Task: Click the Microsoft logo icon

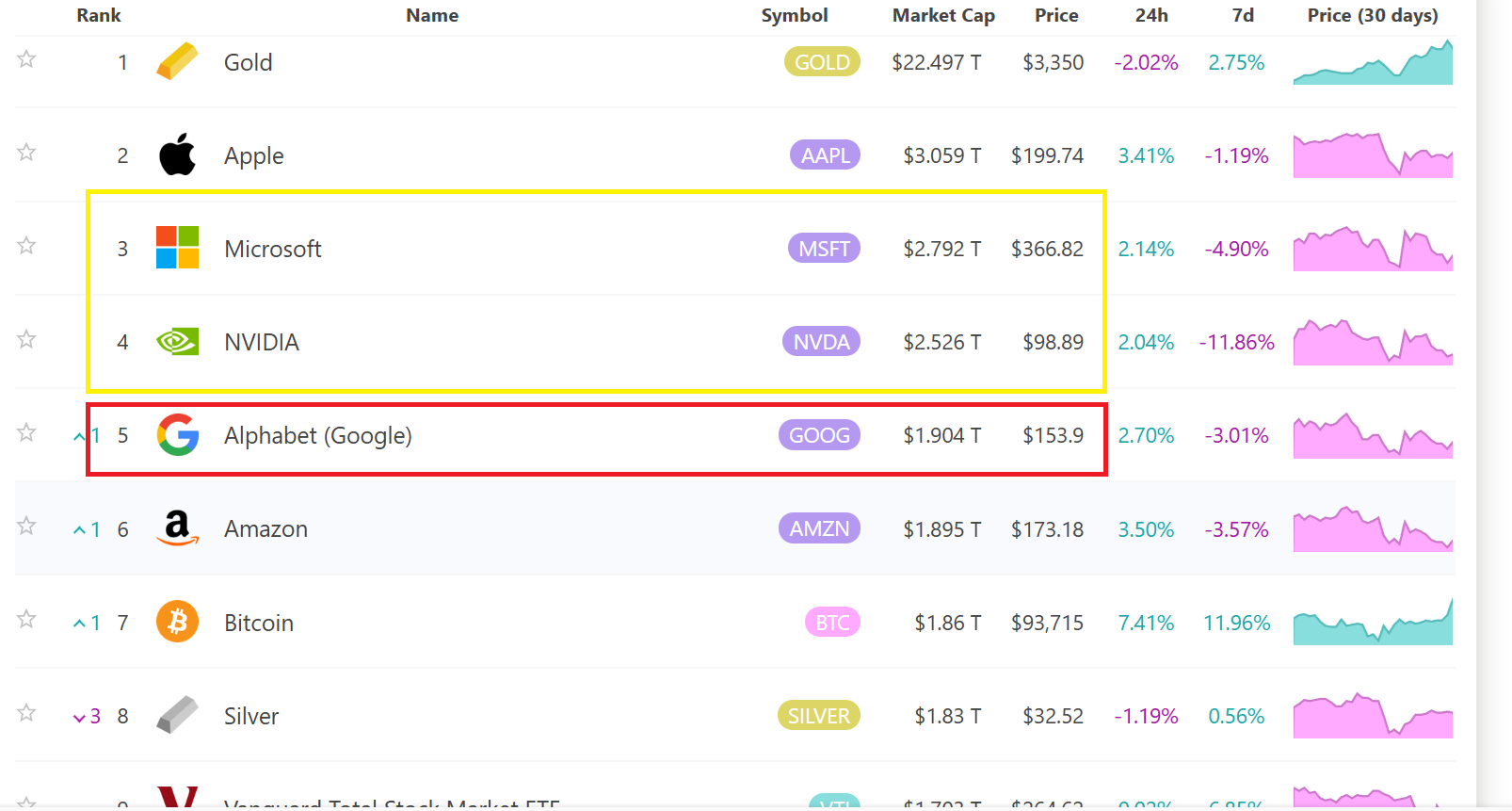Action: tap(177, 248)
